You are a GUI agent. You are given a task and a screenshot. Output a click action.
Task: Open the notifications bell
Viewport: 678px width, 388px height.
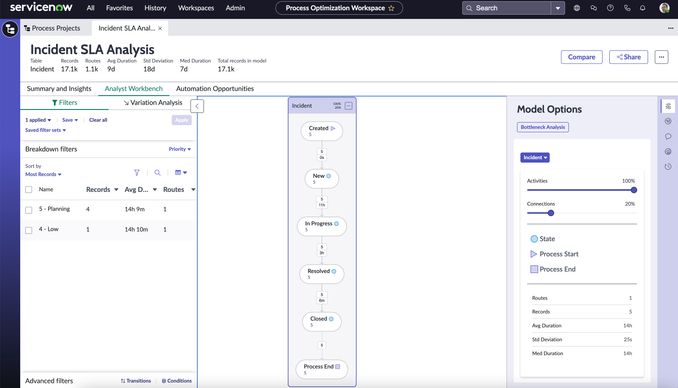click(x=643, y=8)
